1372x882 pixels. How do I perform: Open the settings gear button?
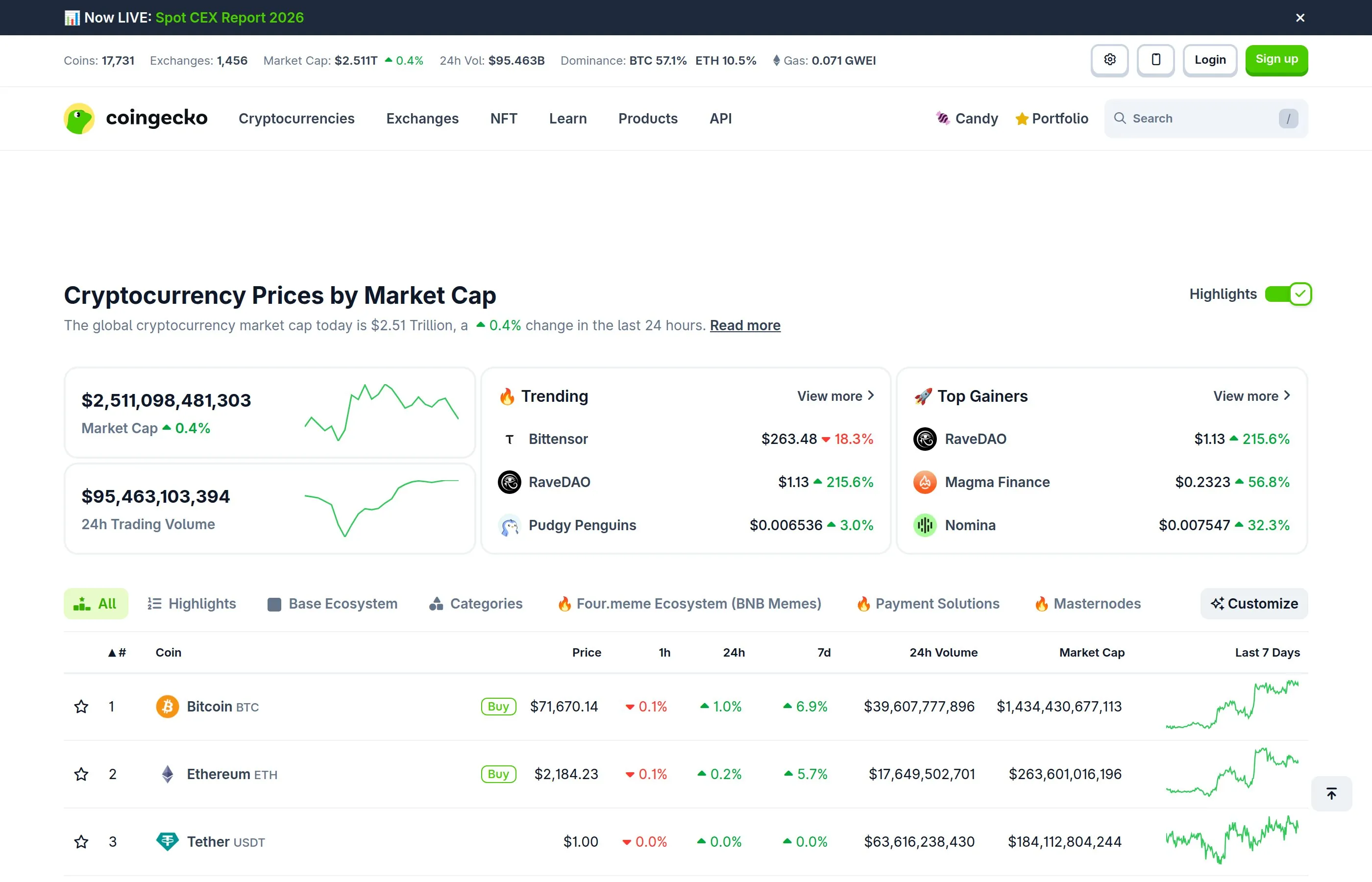1109,60
